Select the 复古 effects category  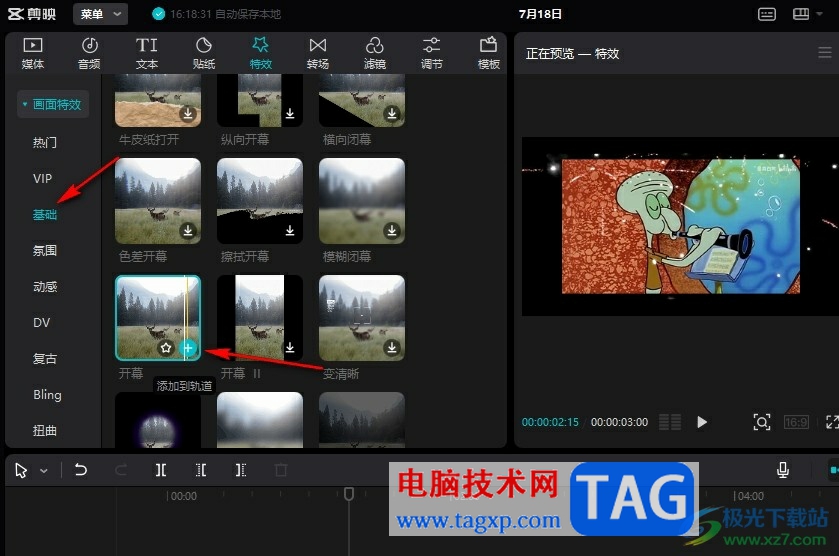click(44, 359)
